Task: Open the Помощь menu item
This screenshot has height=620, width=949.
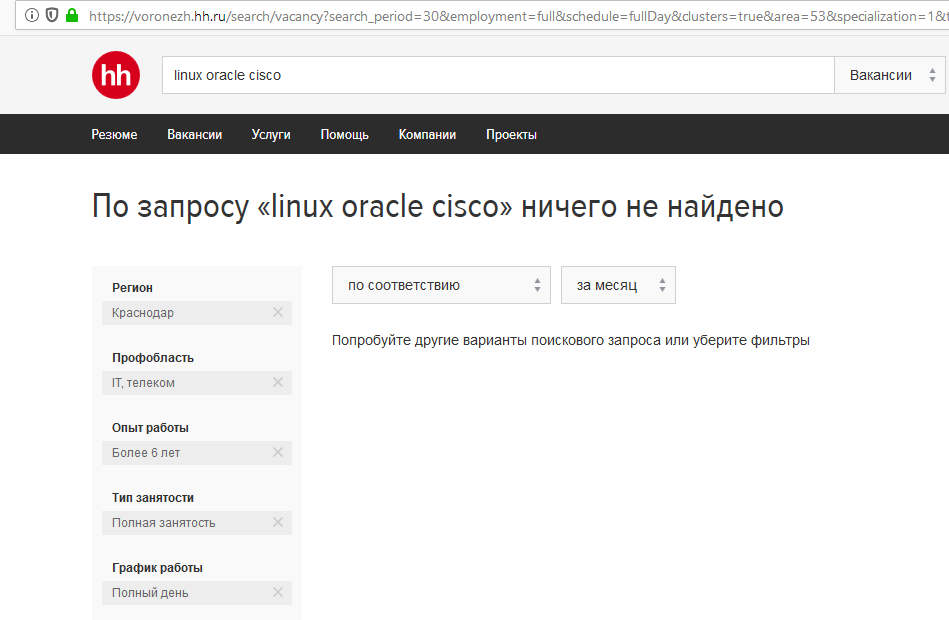Action: tap(344, 134)
